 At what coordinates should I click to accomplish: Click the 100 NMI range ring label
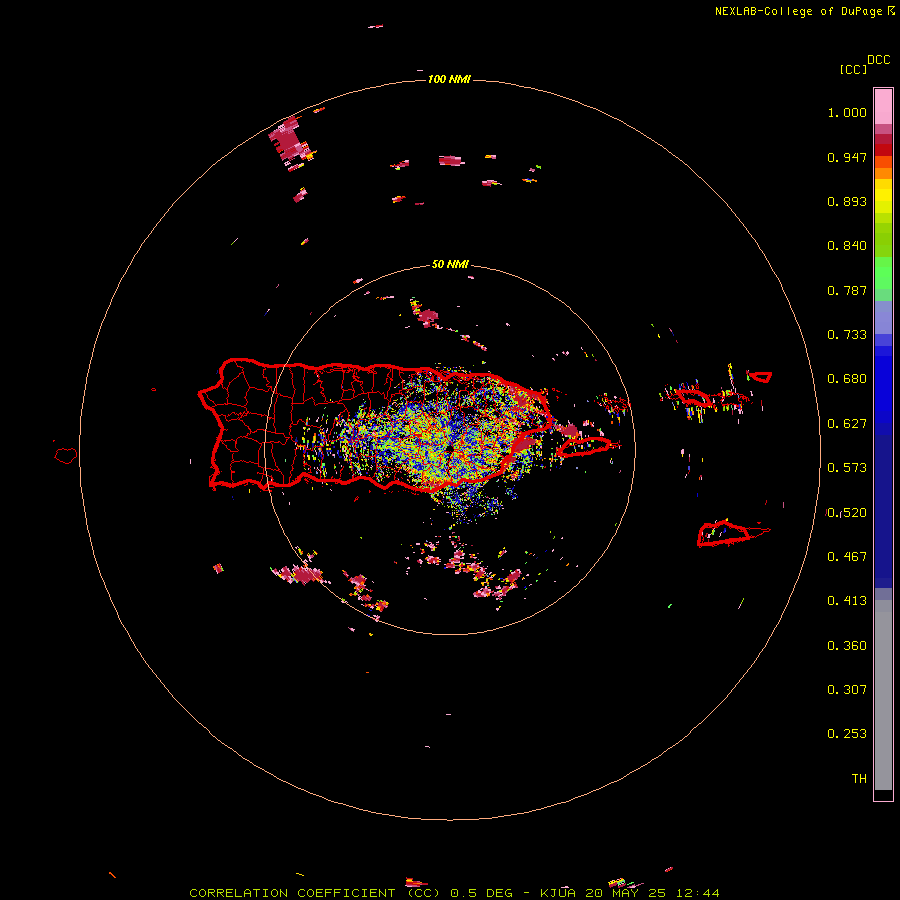click(x=449, y=79)
